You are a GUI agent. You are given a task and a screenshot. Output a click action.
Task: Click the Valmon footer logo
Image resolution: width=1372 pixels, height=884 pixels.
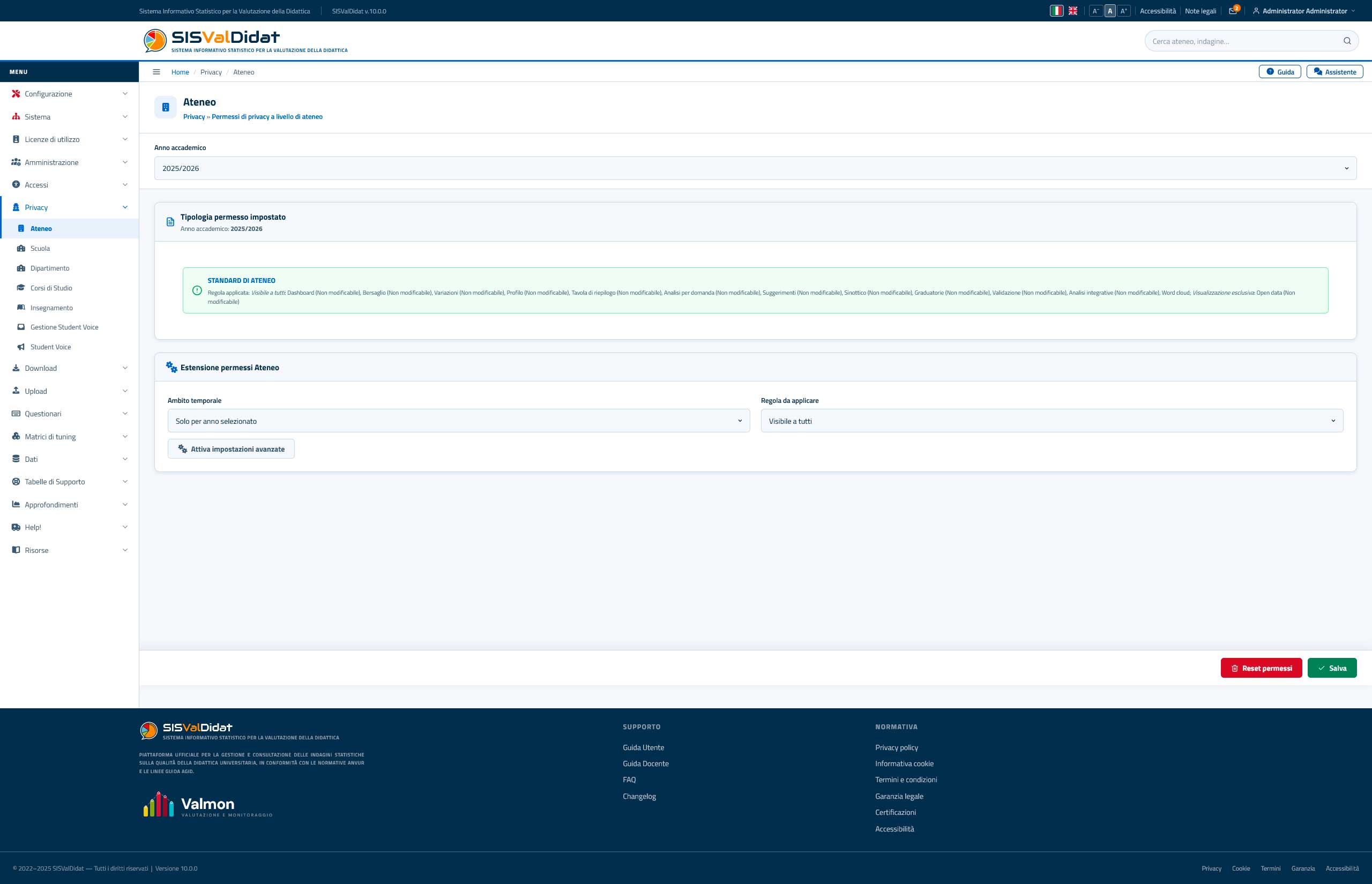click(x=207, y=804)
